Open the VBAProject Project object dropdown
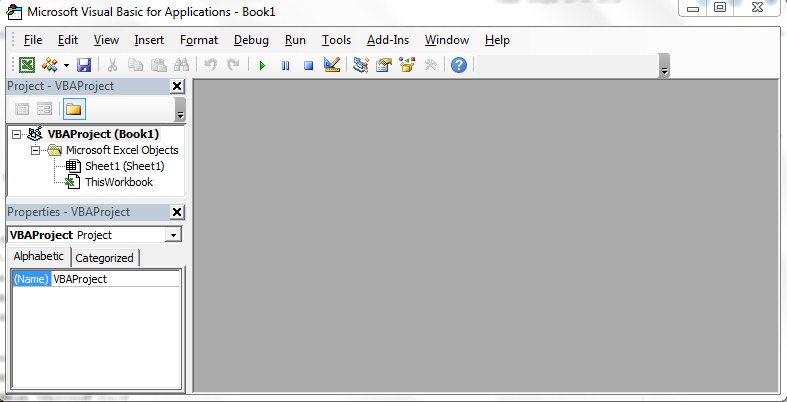787x402 pixels. tap(173, 235)
